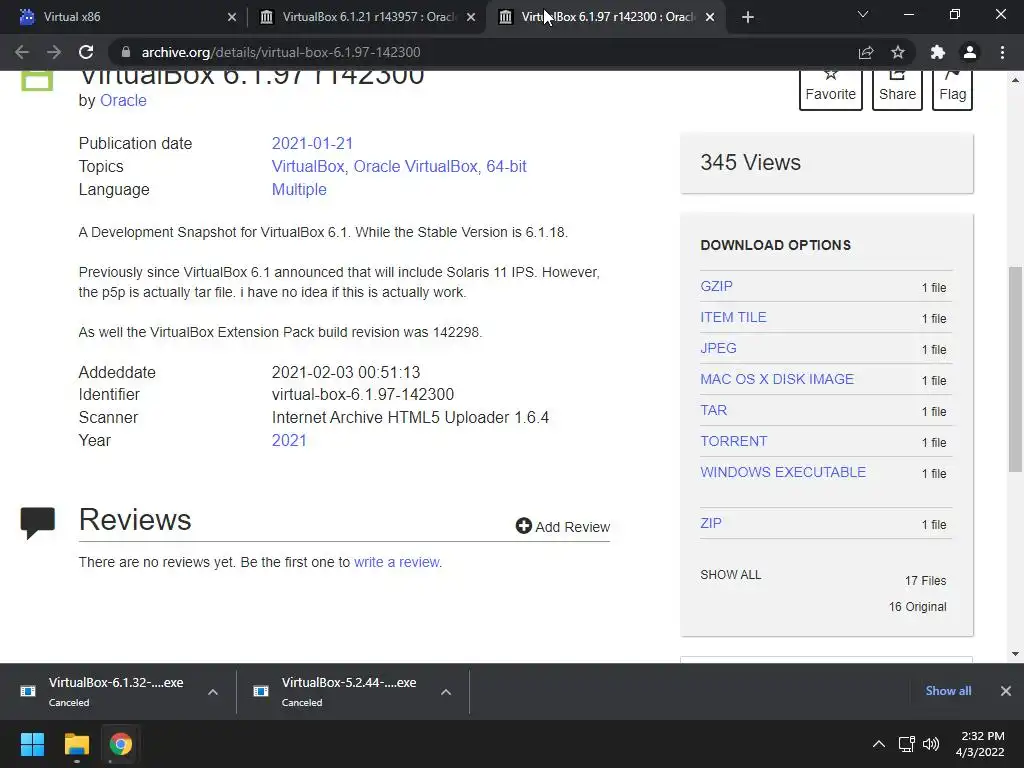
Task: Download the GZIP file
Action: 716,287
